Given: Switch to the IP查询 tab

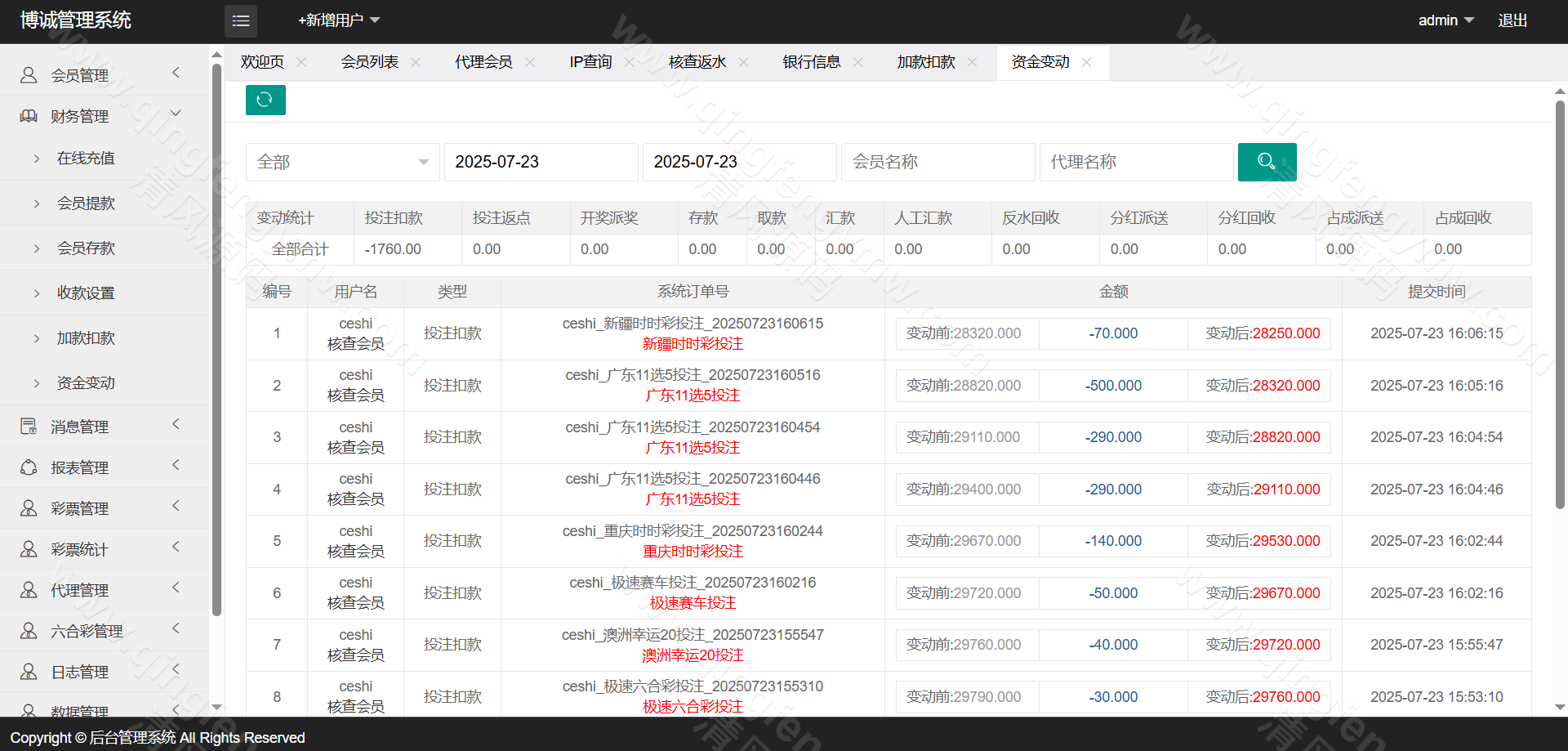Looking at the screenshot, I should point(591,62).
